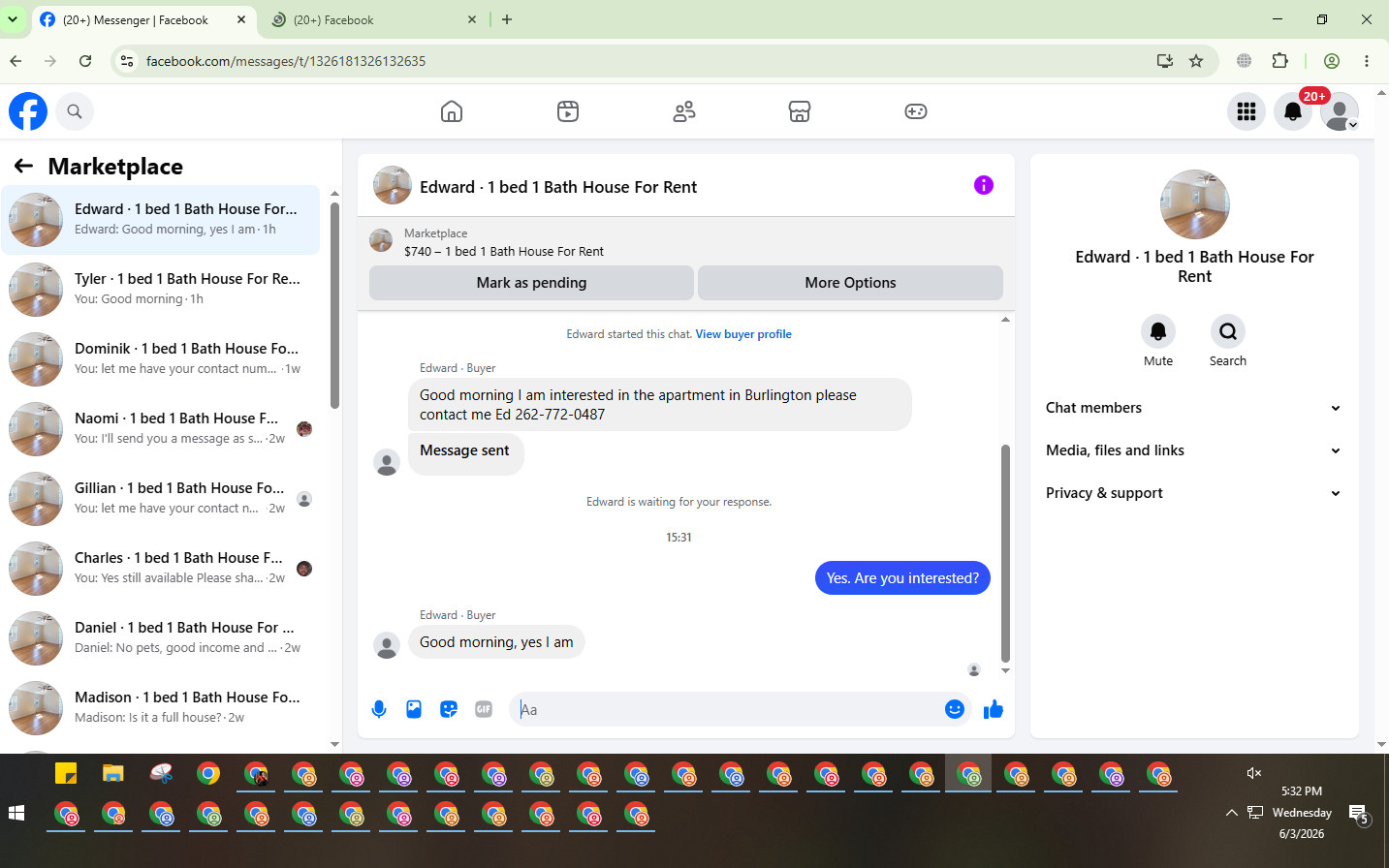Open Gillian's 1 bed 1 Bath chat
The width and height of the screenshot is (1389, 868).
coord(161,499)
